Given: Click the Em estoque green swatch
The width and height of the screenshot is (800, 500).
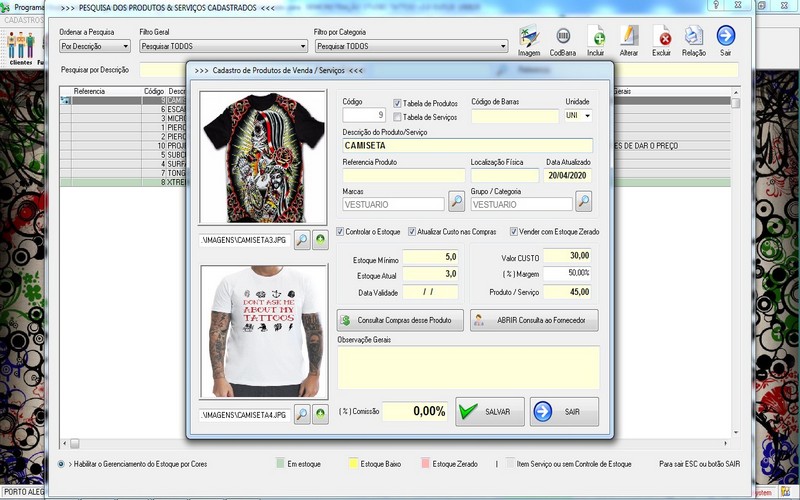Looking at the screenshot, I should click(280, 463).
